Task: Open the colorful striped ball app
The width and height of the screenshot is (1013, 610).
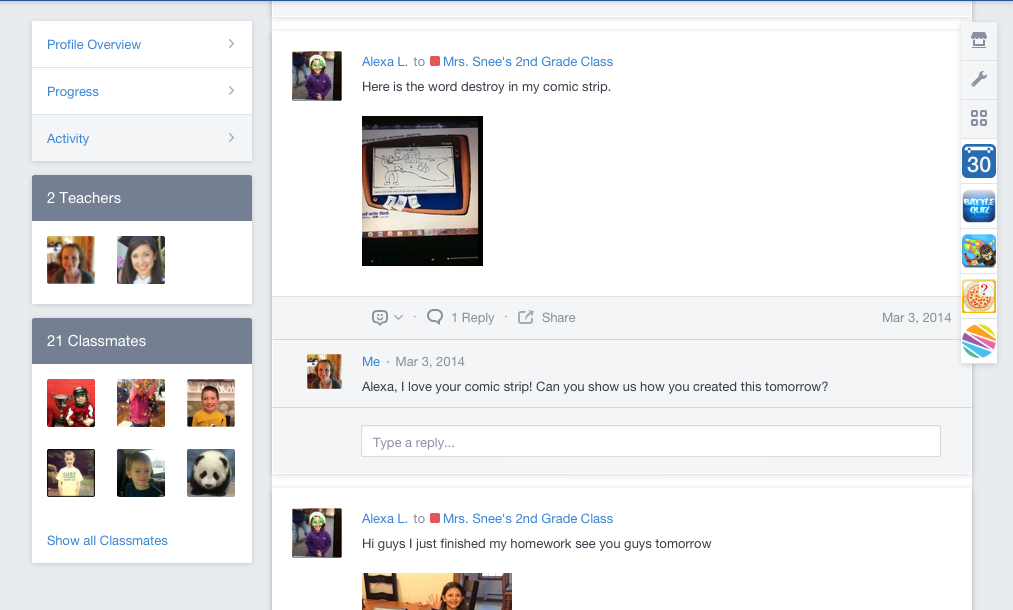Action: 979,342
